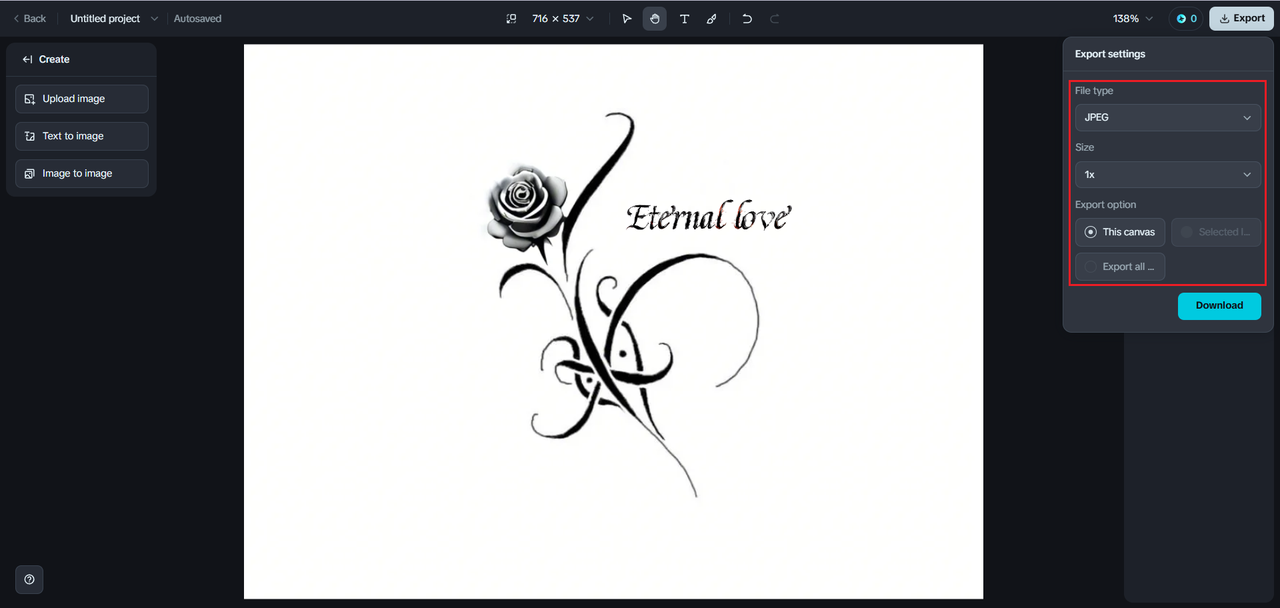1280x608 pixels.
Task: Click the undo arrow
Action: click(x=747, y=19)
